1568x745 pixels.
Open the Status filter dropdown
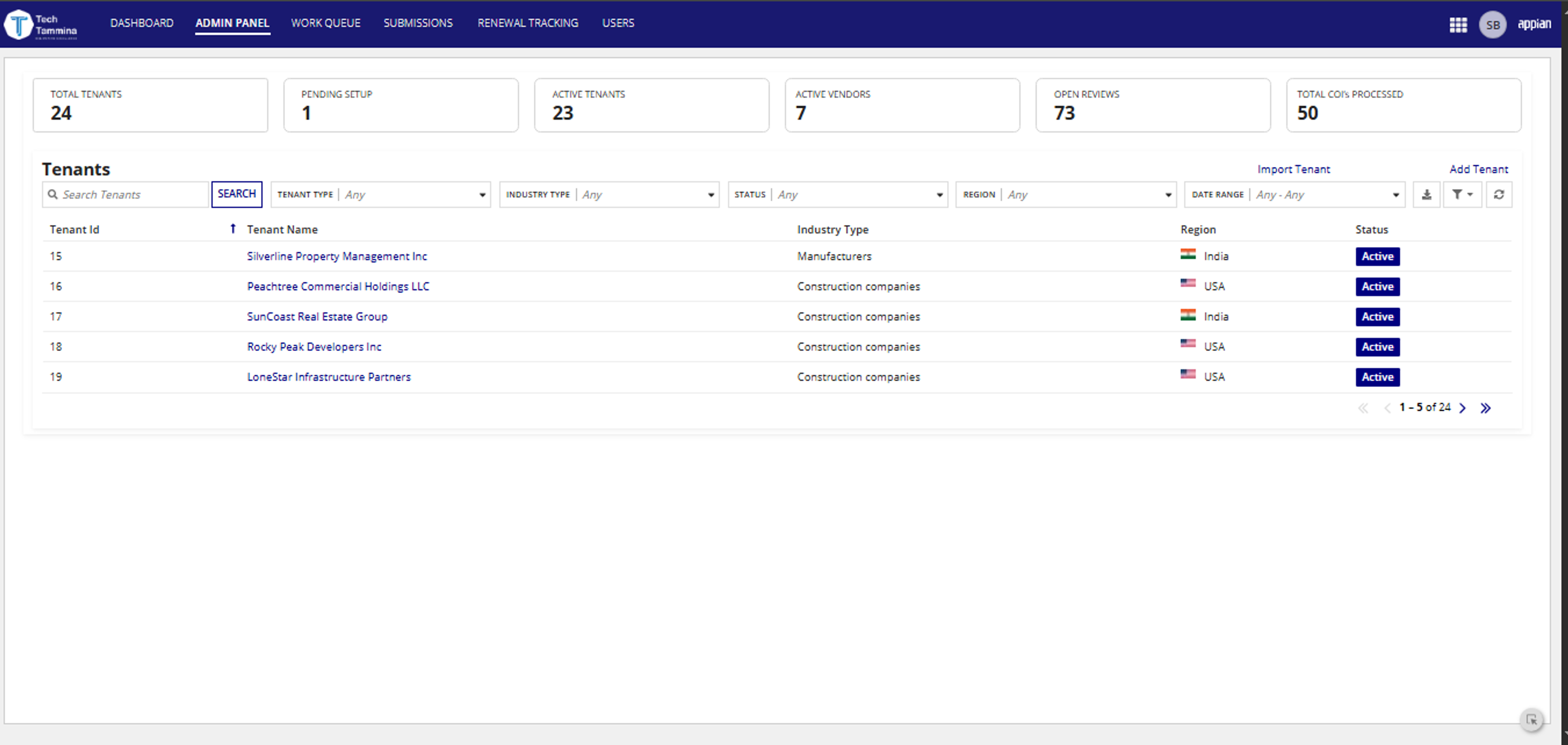[837, 194]
